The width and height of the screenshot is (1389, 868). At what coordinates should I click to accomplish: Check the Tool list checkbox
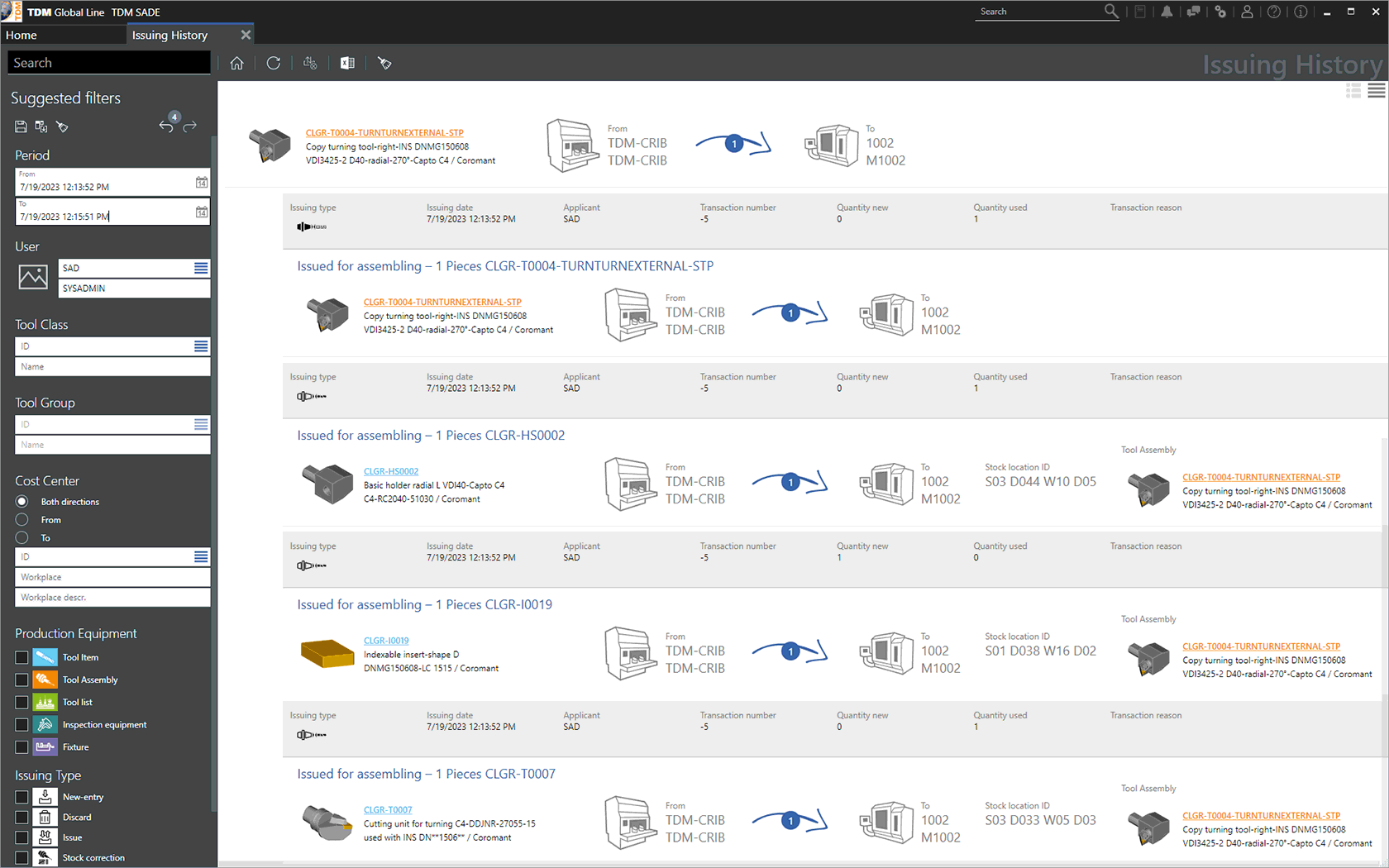[21, 703]
